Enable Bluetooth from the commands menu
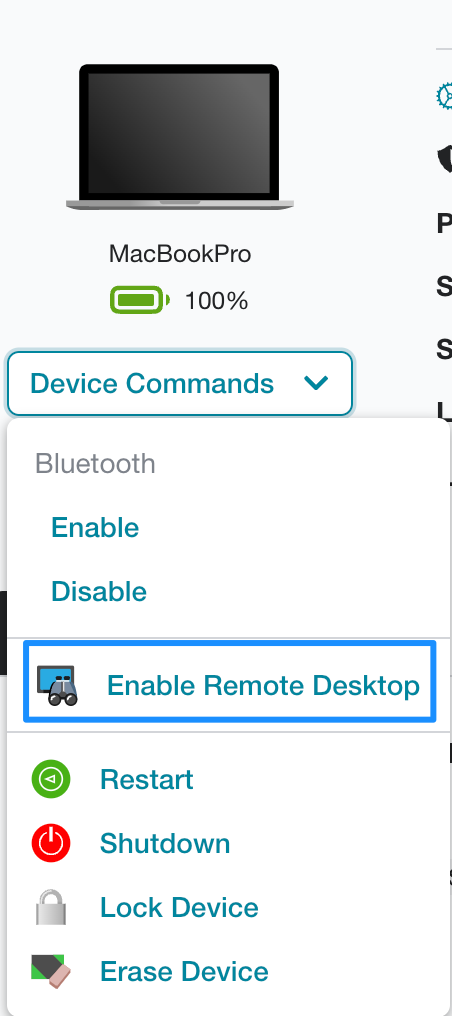Image resolution: width=452 pixels, height=1016 pixels. pyautogui.click(x=95, y=527)
